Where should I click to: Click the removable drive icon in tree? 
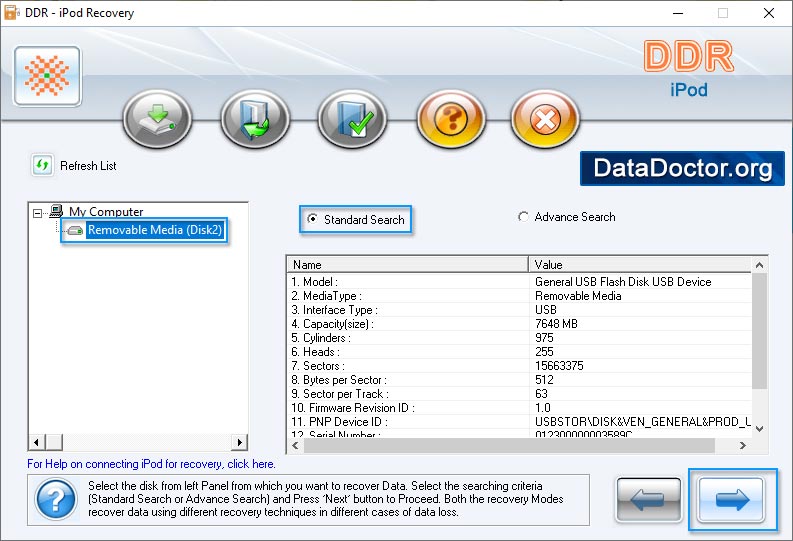click(75, 231)
